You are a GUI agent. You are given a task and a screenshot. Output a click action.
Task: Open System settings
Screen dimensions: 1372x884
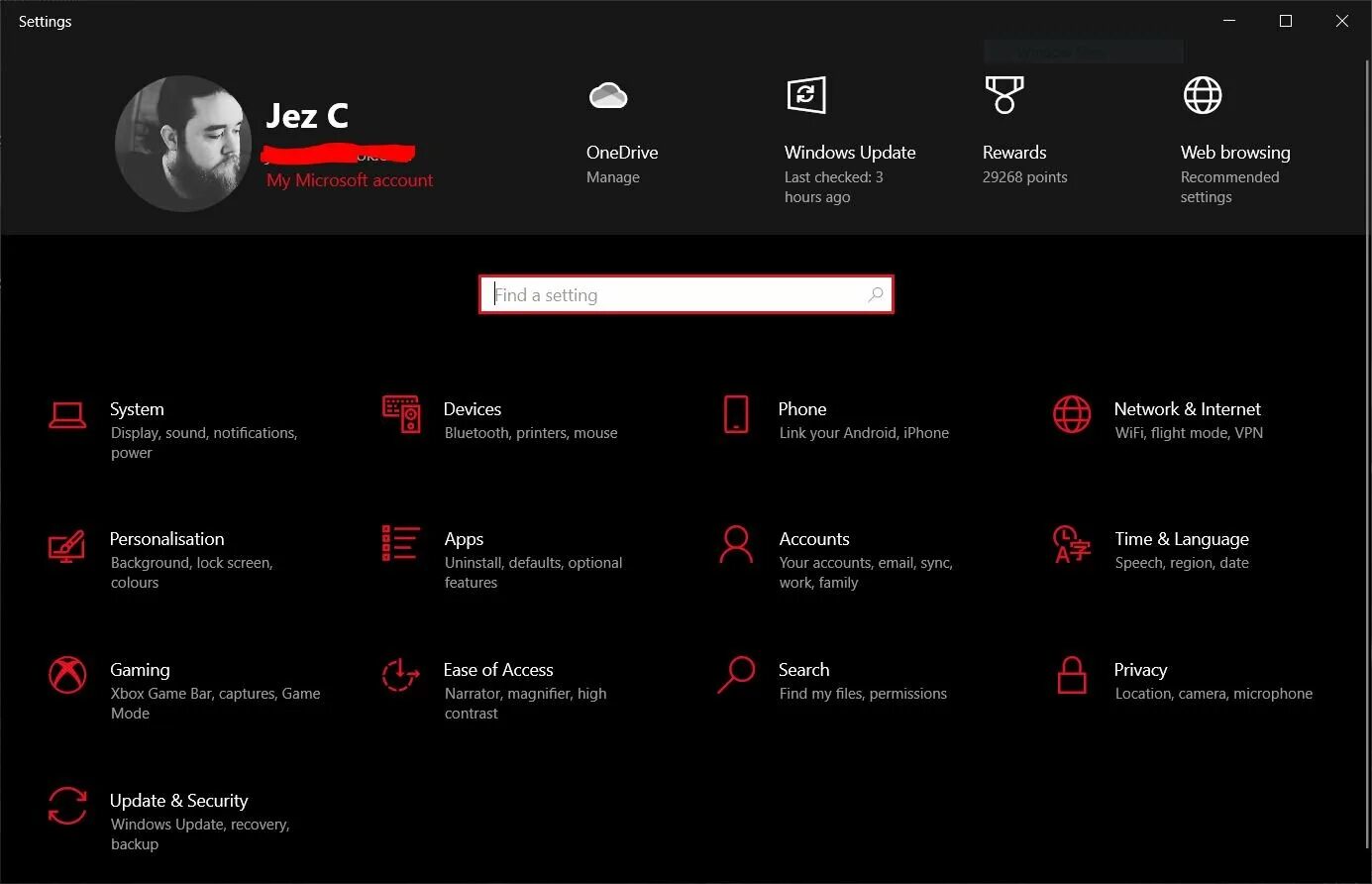pos(136,408)
